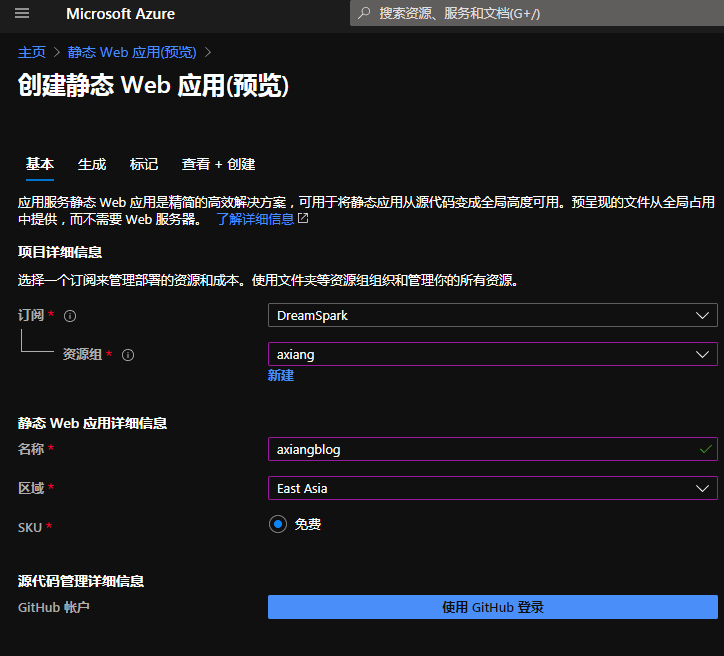This screenshot has width=724, height=656.
Task: Expand the axiang resource group dropdown
Action: (493, 354)
